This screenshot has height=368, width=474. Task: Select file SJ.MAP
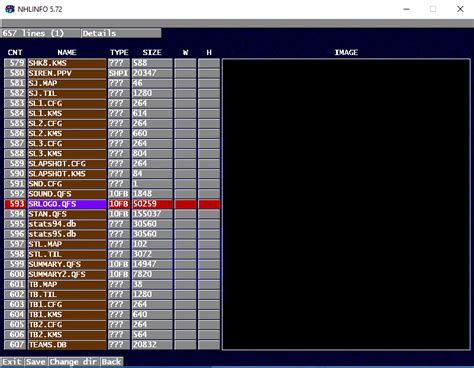coord(67,83)
